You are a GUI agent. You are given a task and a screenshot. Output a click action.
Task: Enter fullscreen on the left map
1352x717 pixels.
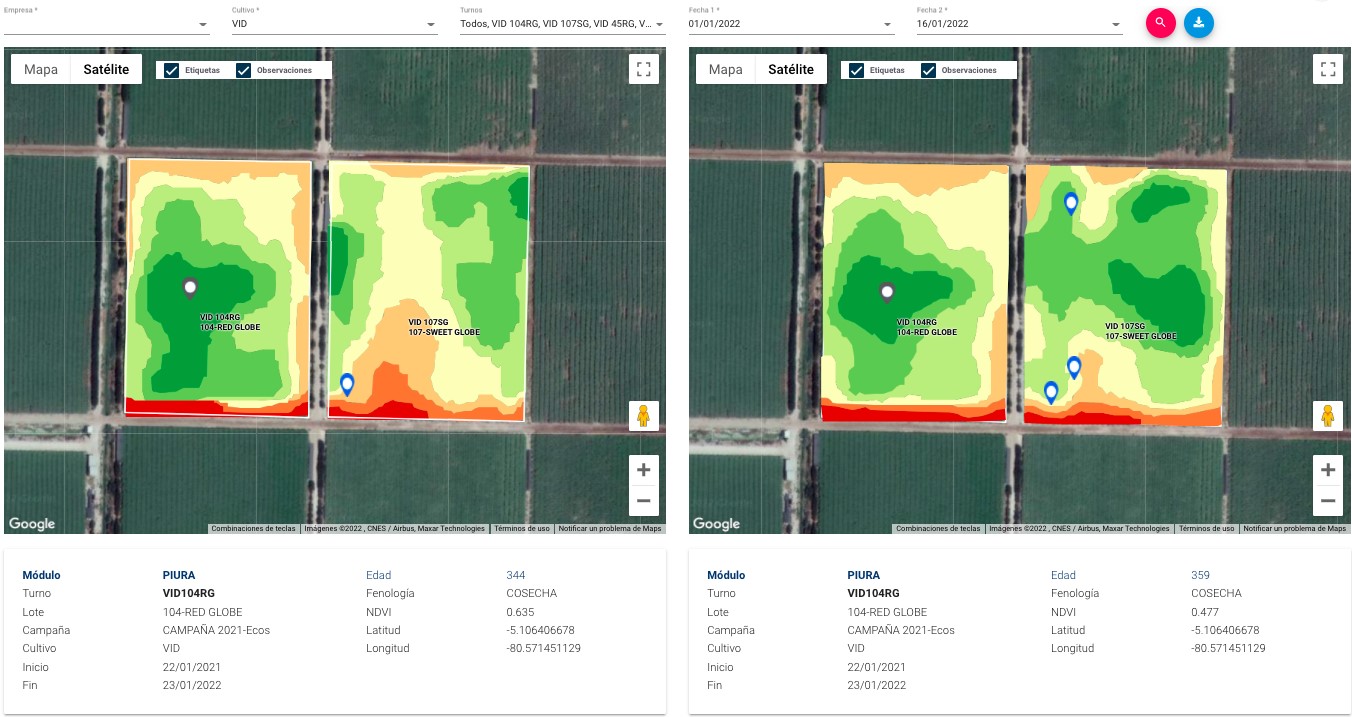[x=643, y=69]
